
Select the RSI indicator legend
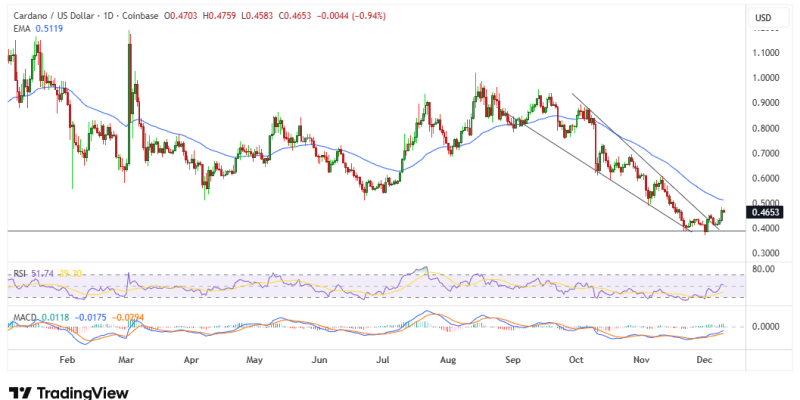click(20, 270)
